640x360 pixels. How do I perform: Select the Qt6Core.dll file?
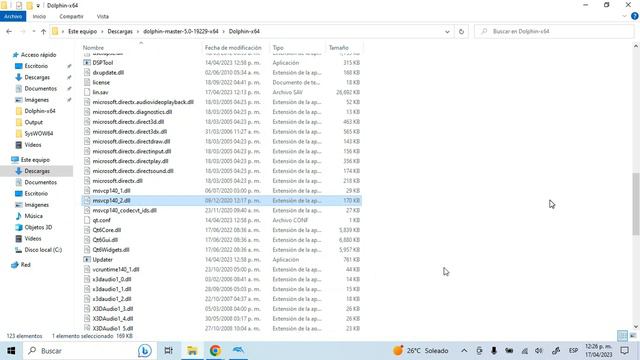(106, 230)
